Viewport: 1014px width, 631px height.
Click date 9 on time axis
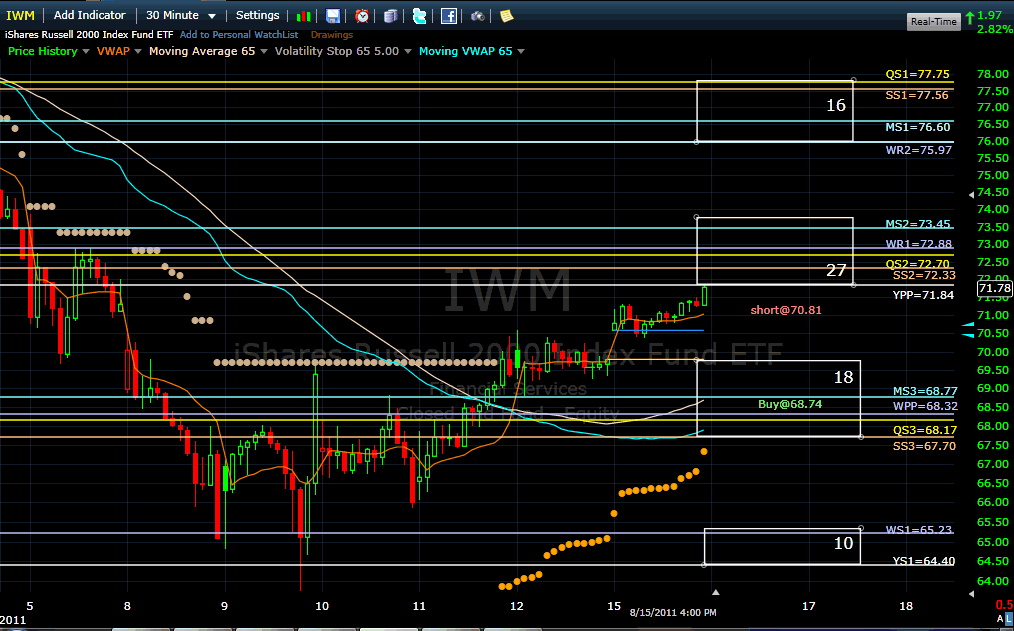coord(225,606)
